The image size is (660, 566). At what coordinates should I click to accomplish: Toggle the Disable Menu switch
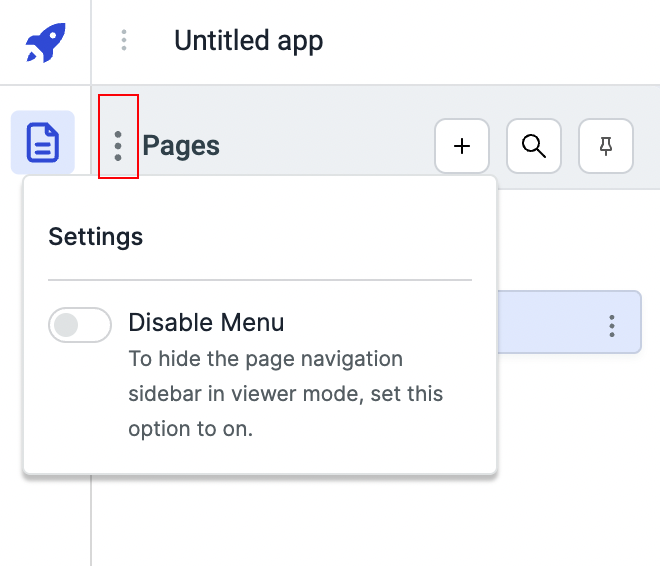click(x=80, y=325)
